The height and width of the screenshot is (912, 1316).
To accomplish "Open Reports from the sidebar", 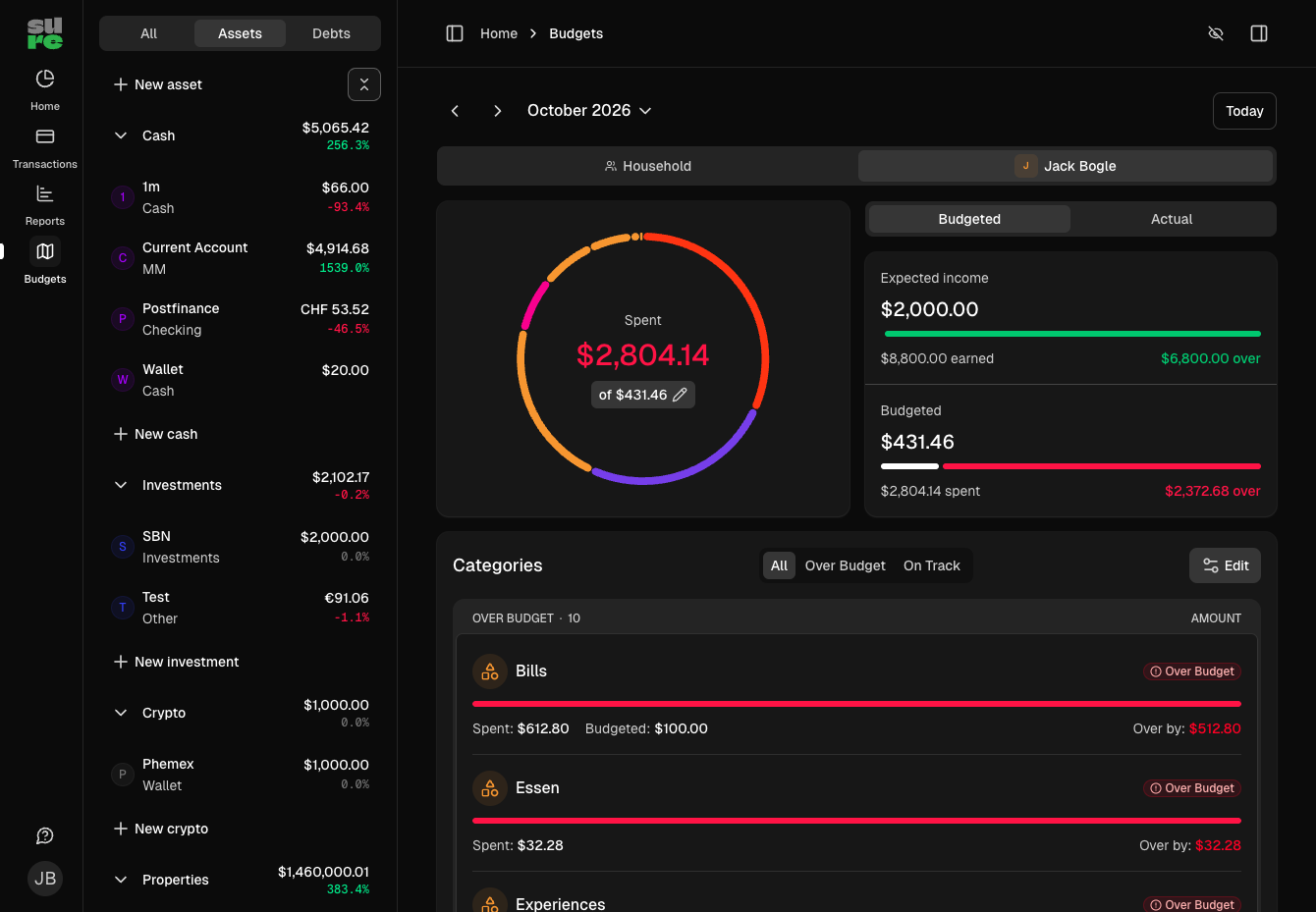I will (x=45, y=205).
